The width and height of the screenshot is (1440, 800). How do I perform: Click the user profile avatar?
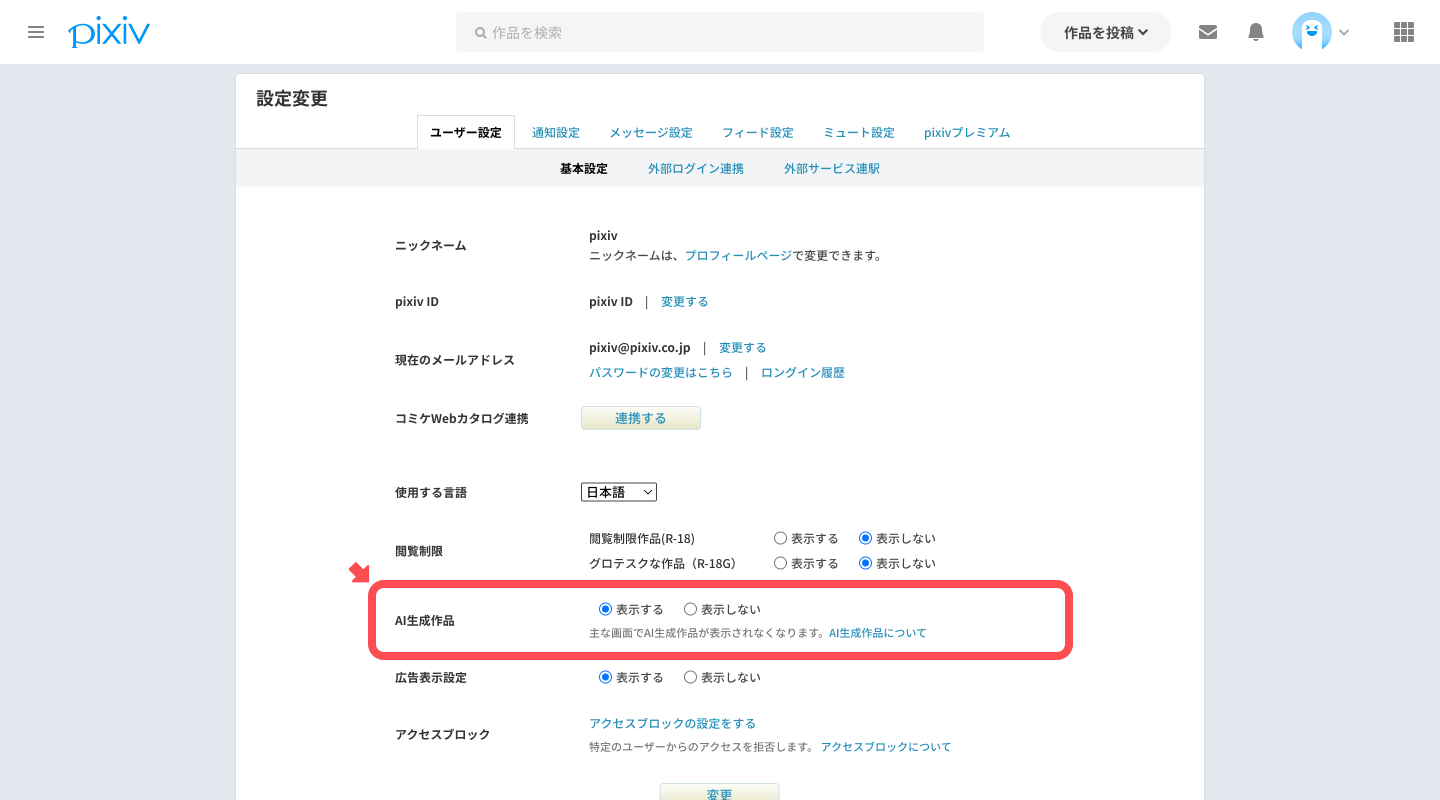coord(1311,32)
